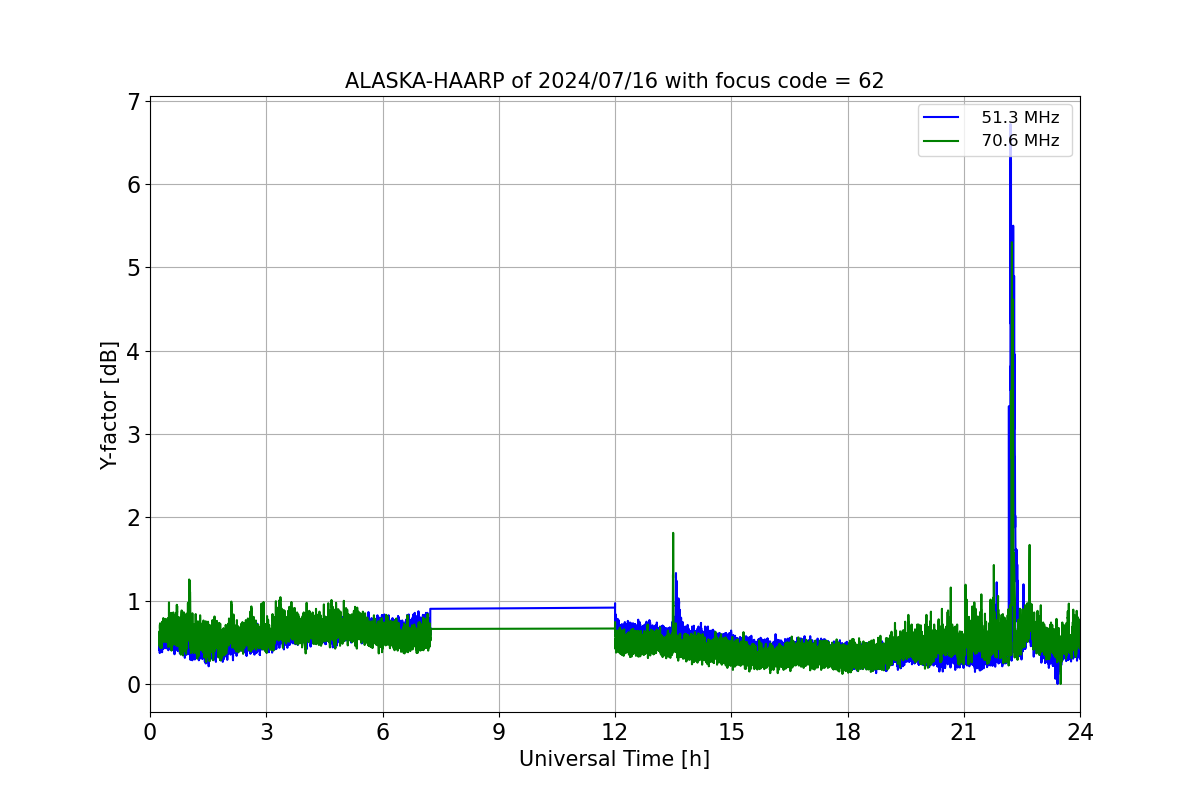
Task: Click the '70.6 MHz' legend label
Action: (x=1020, y=141)
